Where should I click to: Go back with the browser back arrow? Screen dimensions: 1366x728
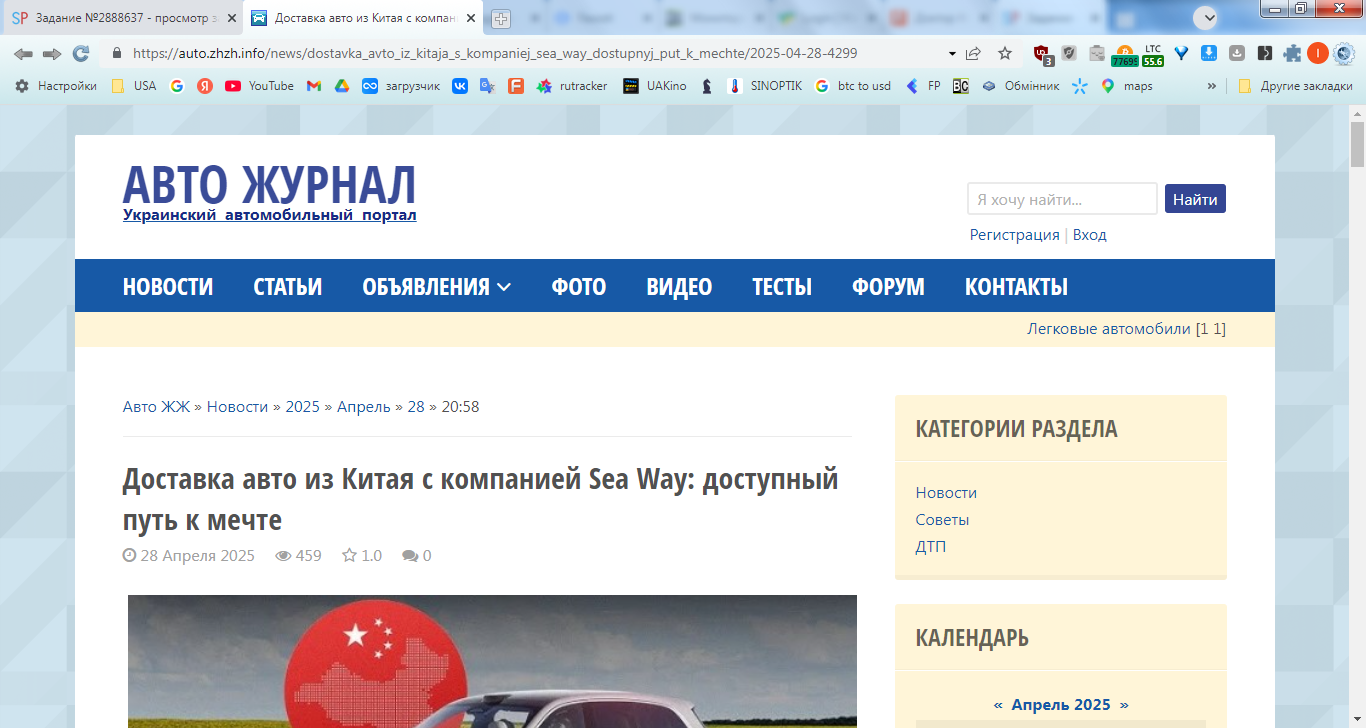[x=23, y=54]
